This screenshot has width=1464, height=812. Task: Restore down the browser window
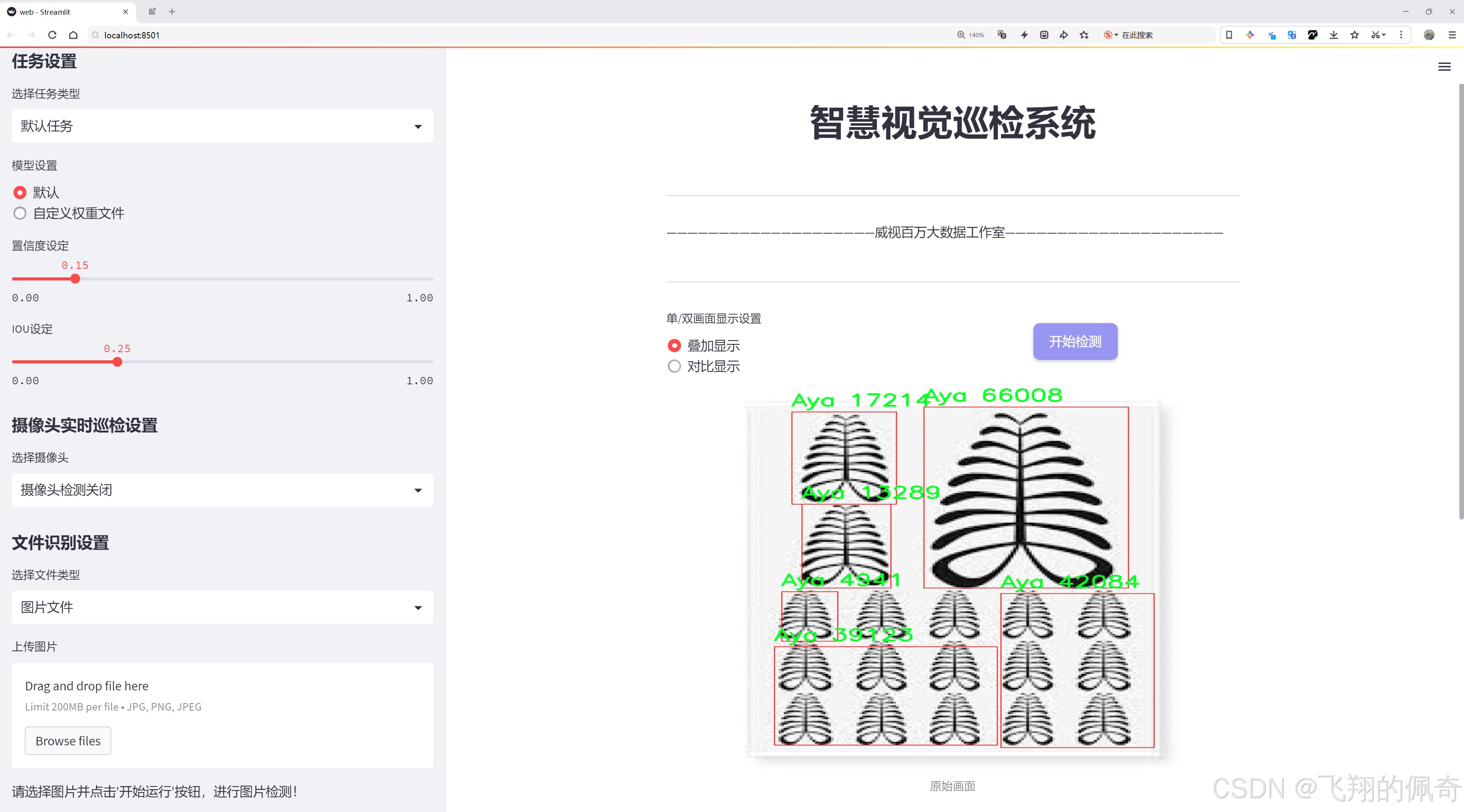pos(1429,11)
